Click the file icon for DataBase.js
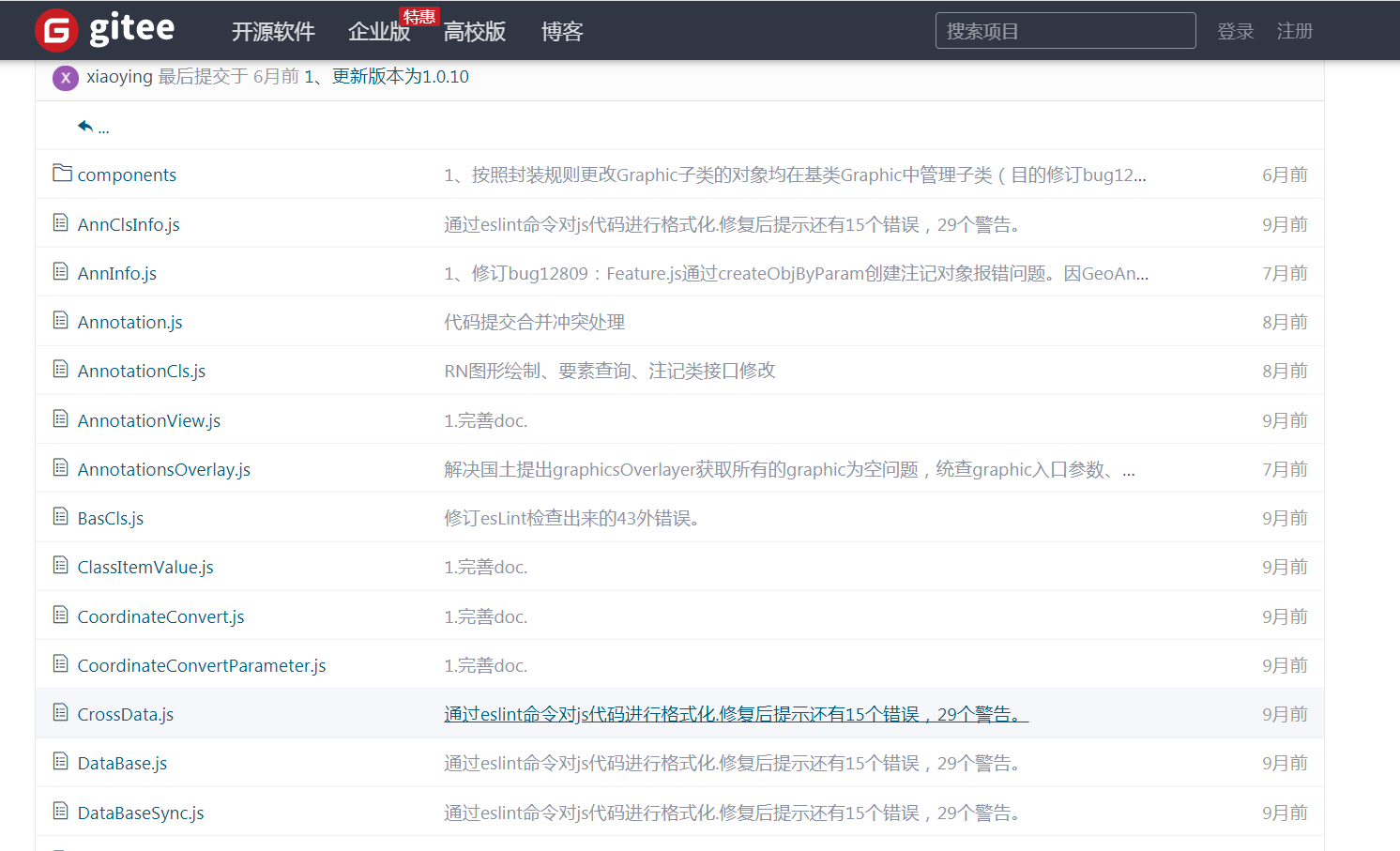Viewport: 1400px width, 851px height. (61, 762)
